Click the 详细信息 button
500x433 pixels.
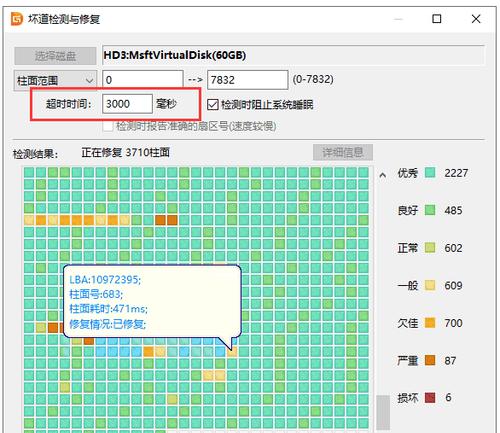tap(343, 152)
